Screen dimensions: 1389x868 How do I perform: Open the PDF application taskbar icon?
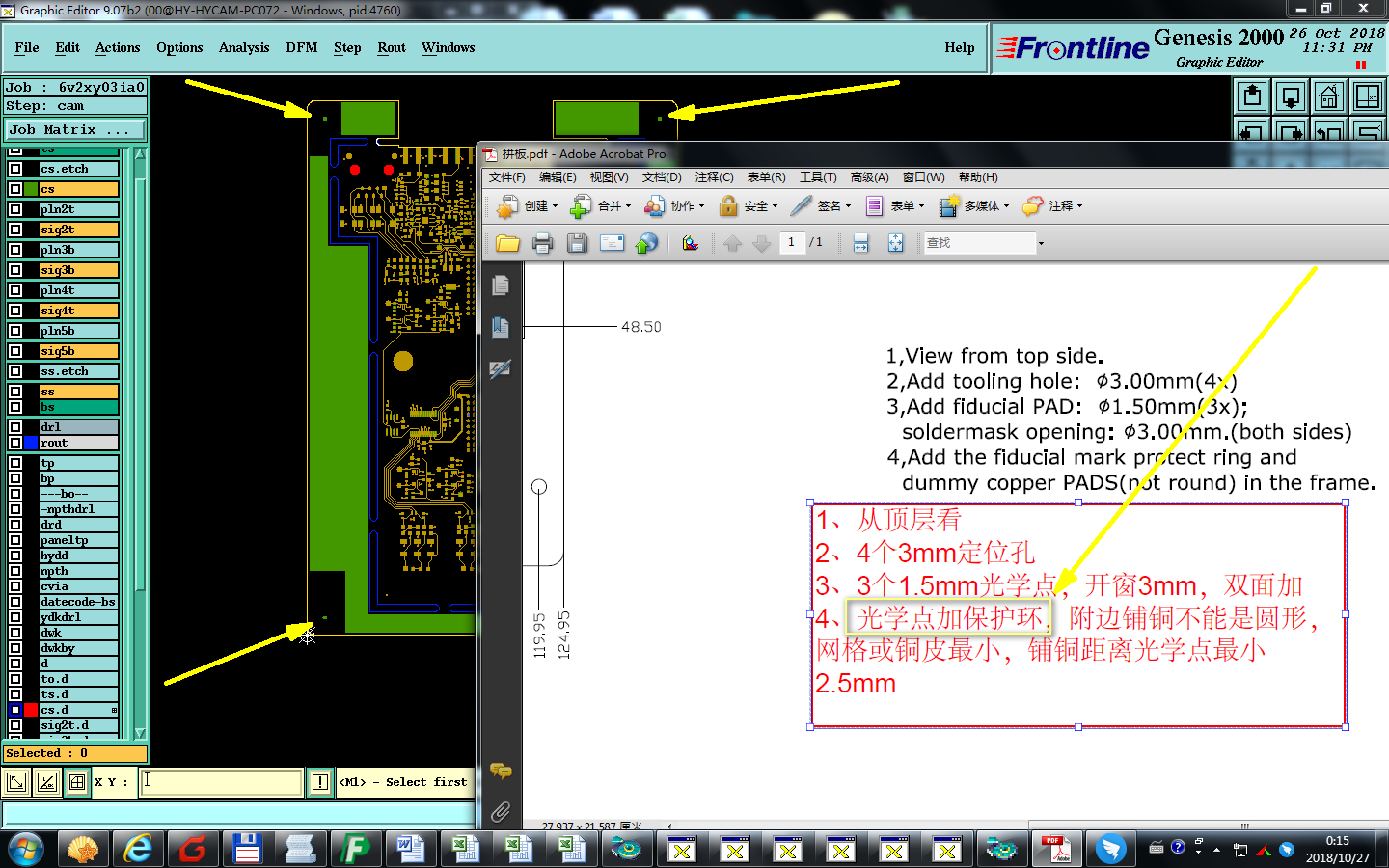1055,849
